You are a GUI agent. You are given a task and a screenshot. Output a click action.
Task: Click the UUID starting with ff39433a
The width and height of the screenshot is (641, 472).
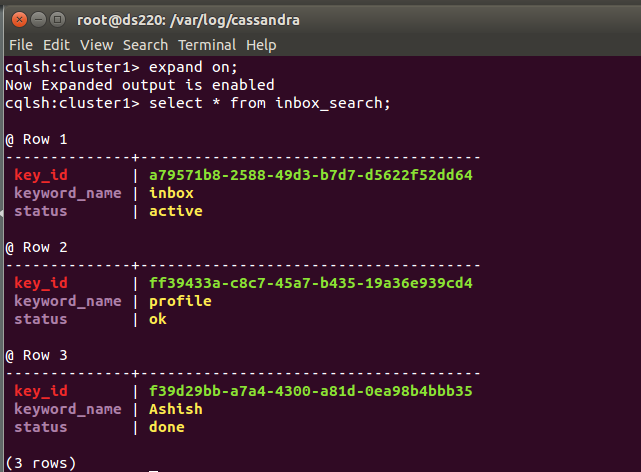click(311, 283)
